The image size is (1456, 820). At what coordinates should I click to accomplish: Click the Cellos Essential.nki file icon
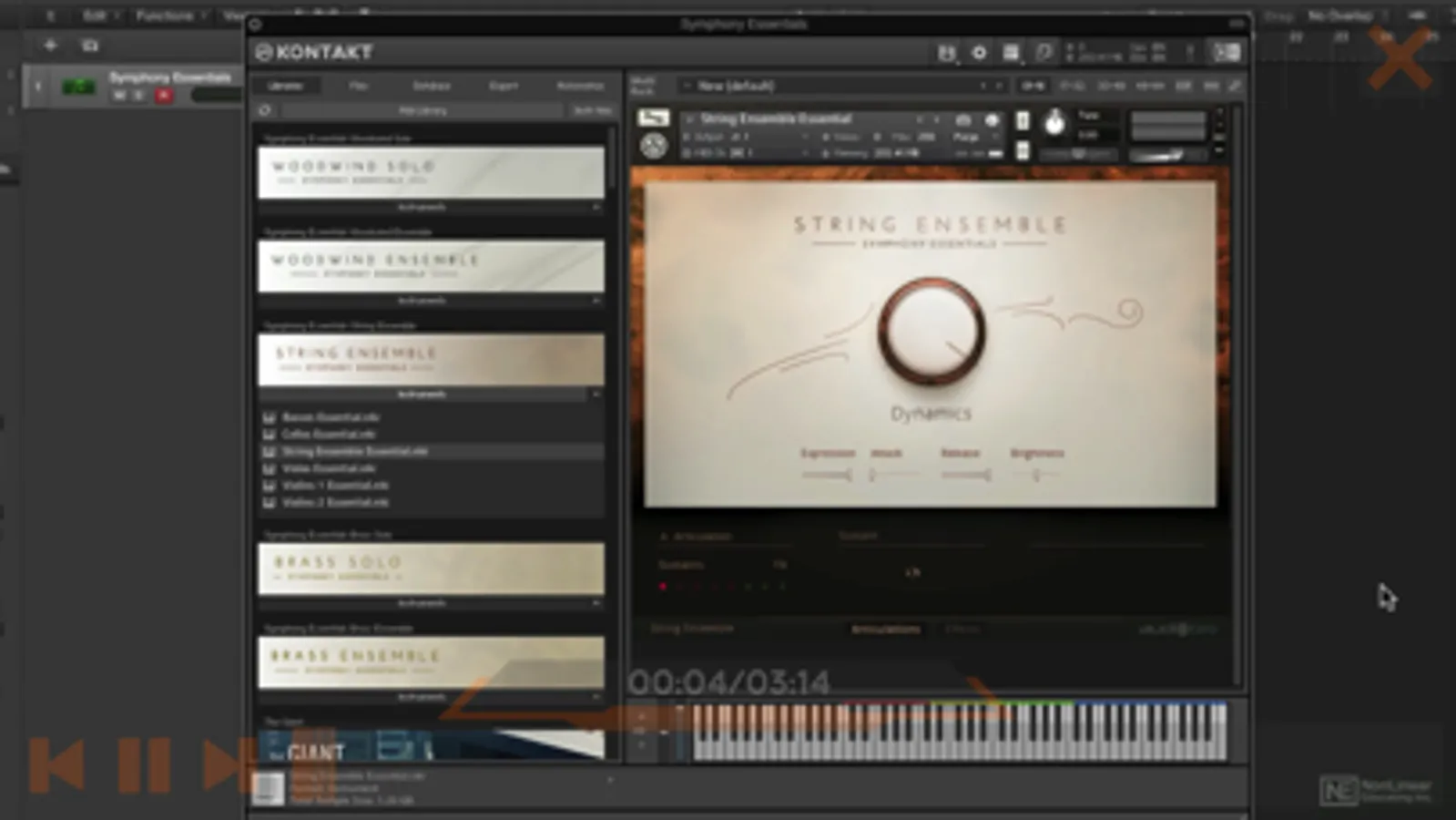tap(269, 435)
